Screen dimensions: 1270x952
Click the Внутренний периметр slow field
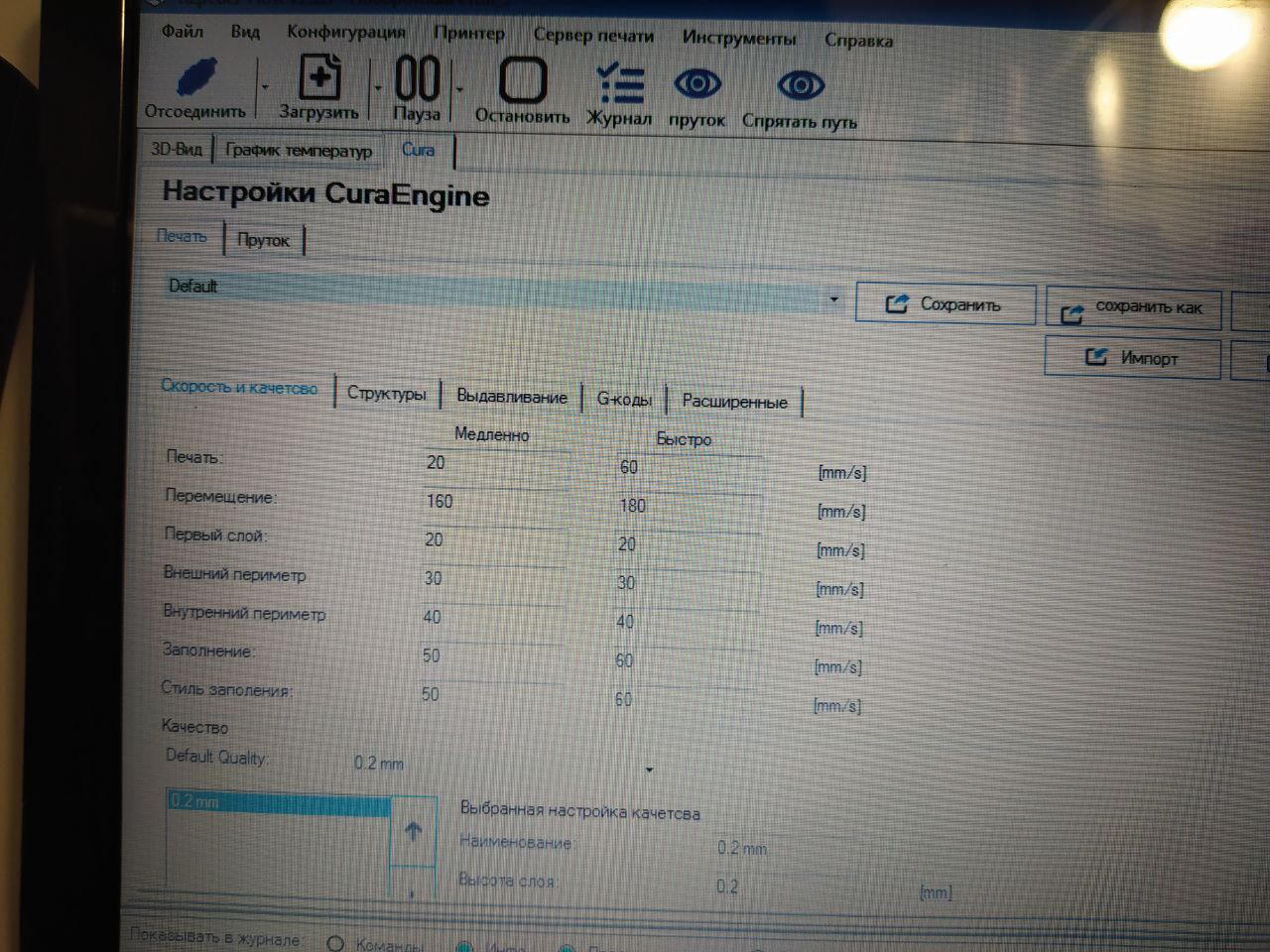[x=492, y=619]
